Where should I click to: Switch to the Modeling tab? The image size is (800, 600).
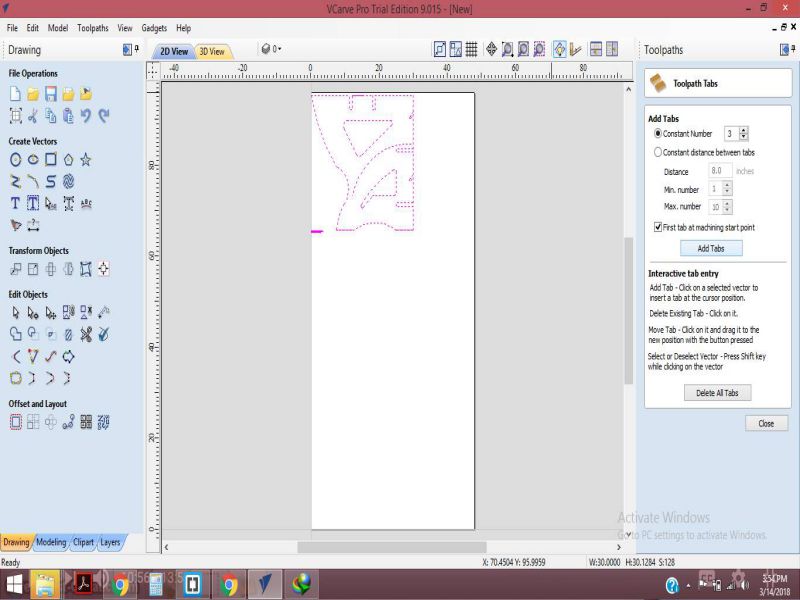coord(51,542)
